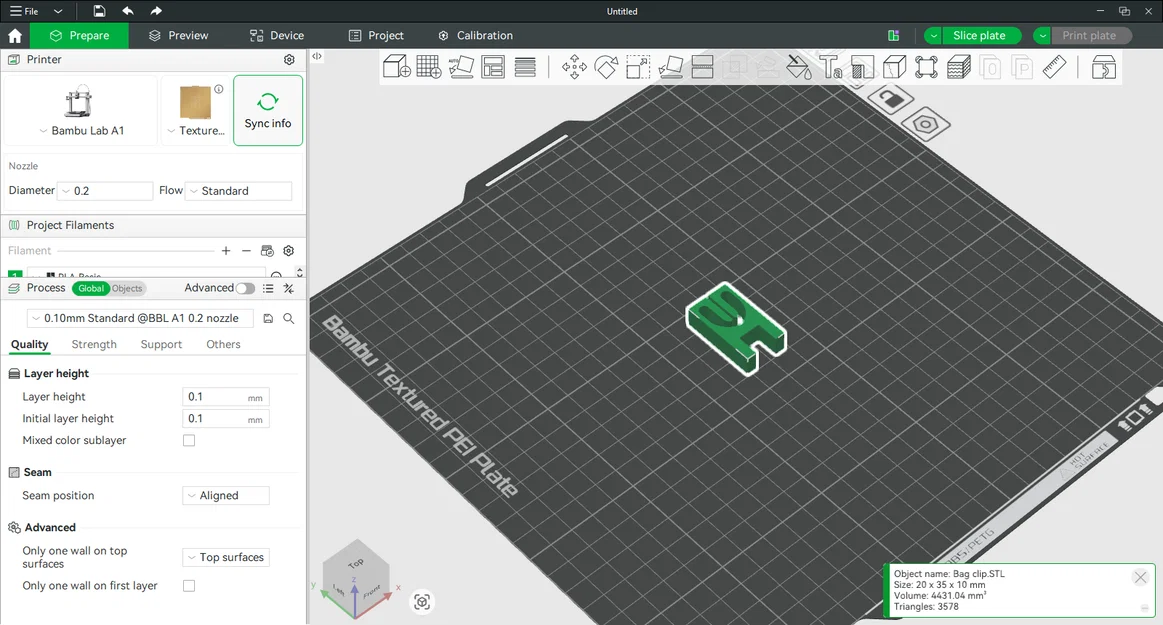This screenshot has height=625, width=1163.
Task: Select the Rotate tool
Action: 606,67
